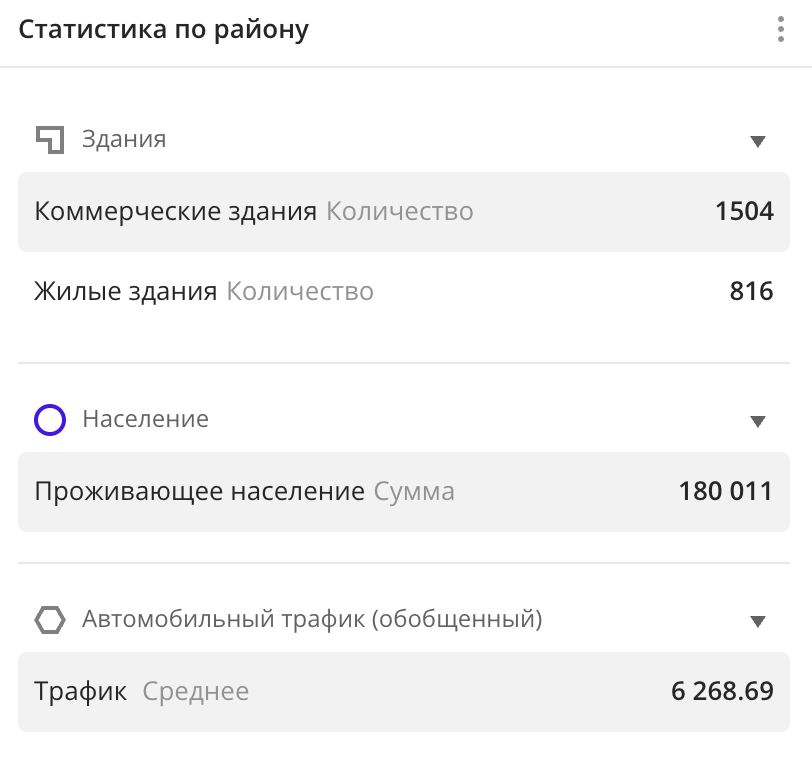Open options via the header overflow menu
The image size is (812, 762).
click(x=781, y=29)
